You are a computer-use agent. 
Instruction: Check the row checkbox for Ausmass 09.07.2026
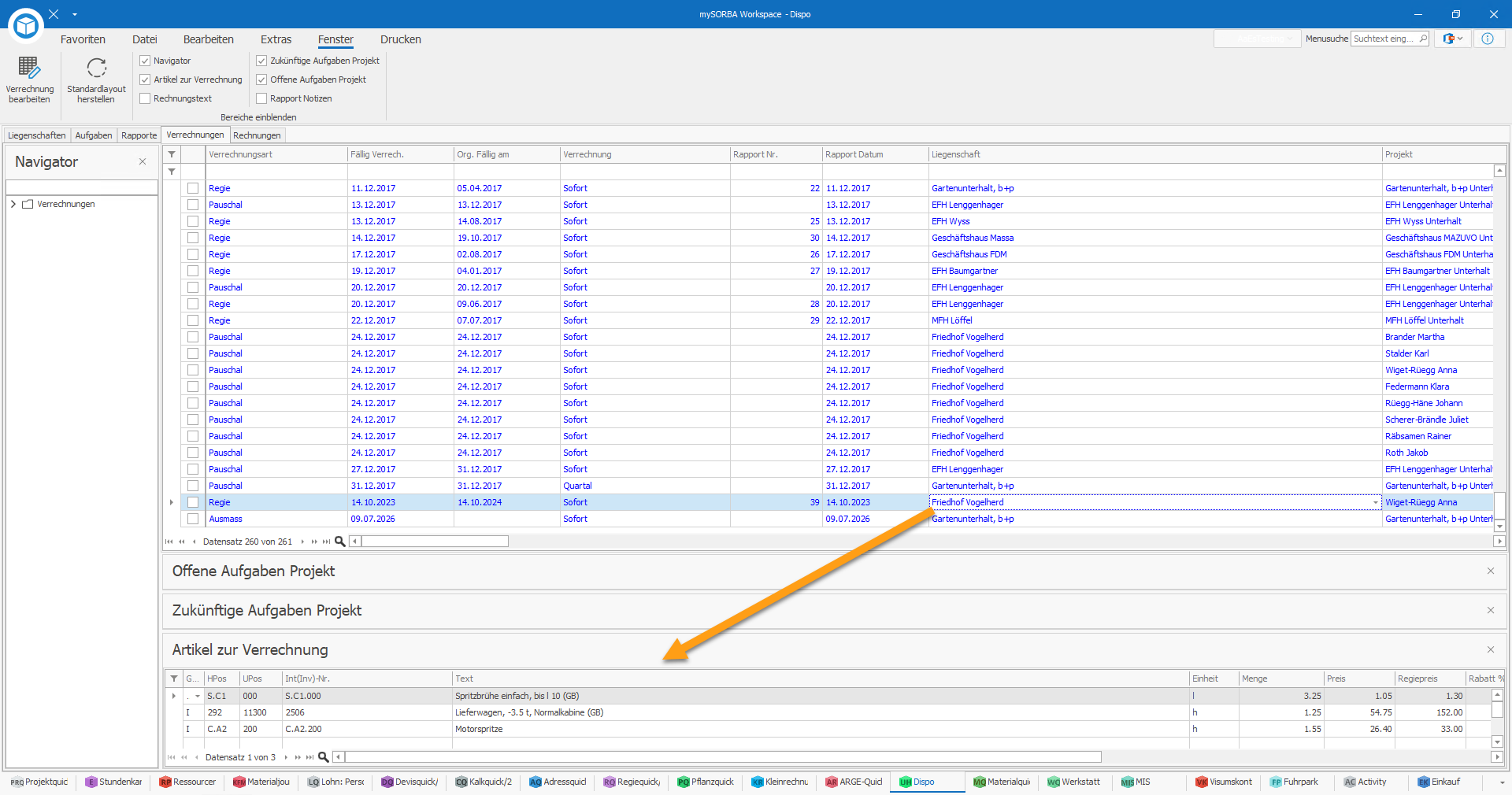click(193, 519)
